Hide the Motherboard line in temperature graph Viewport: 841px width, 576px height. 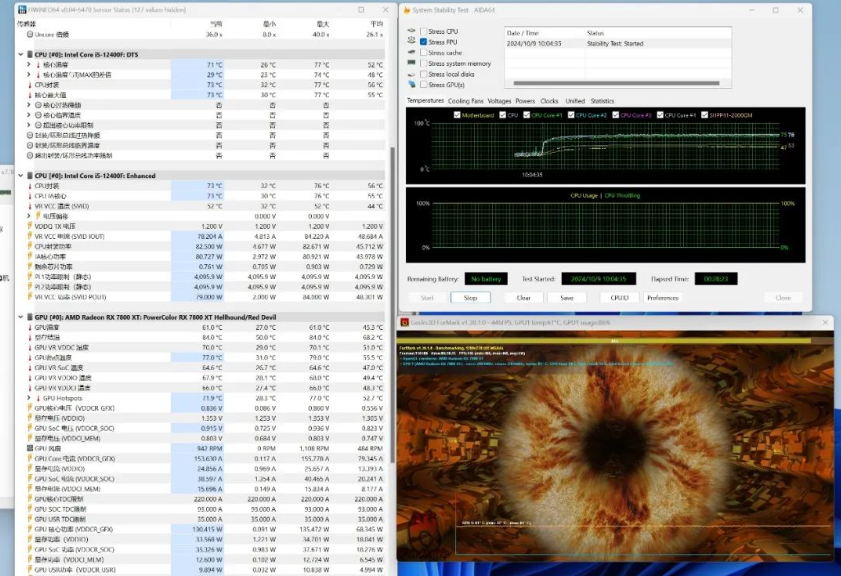point(457,115)
